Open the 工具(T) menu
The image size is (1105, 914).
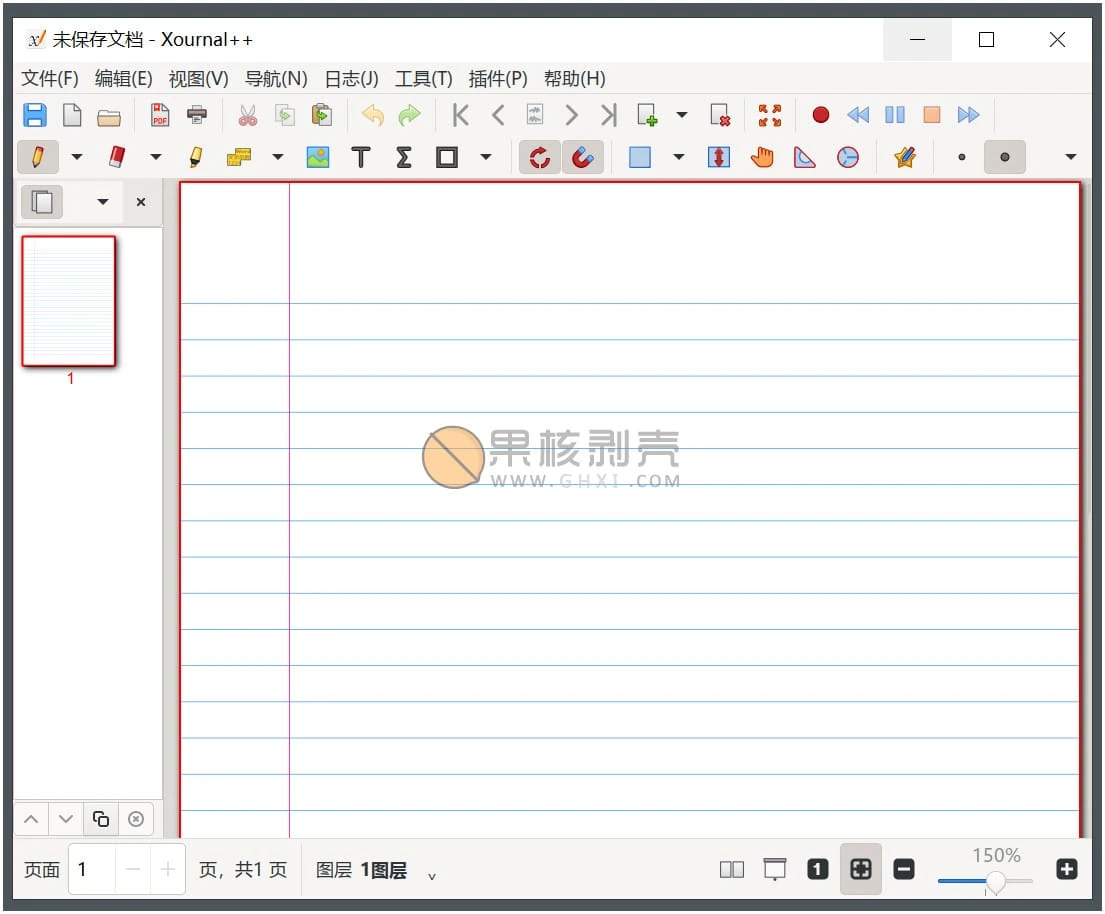click(423, 78)
